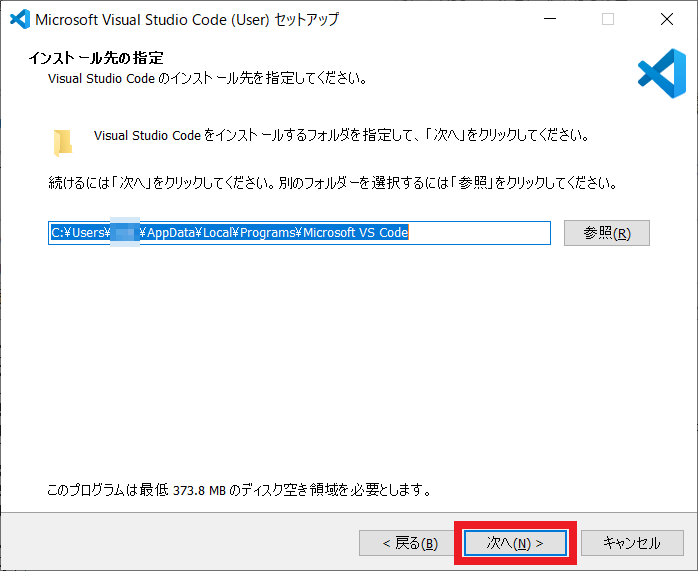Viewport: 698px width, 571px height.
Task: Click the install path input field
Action: click(299, 233)
